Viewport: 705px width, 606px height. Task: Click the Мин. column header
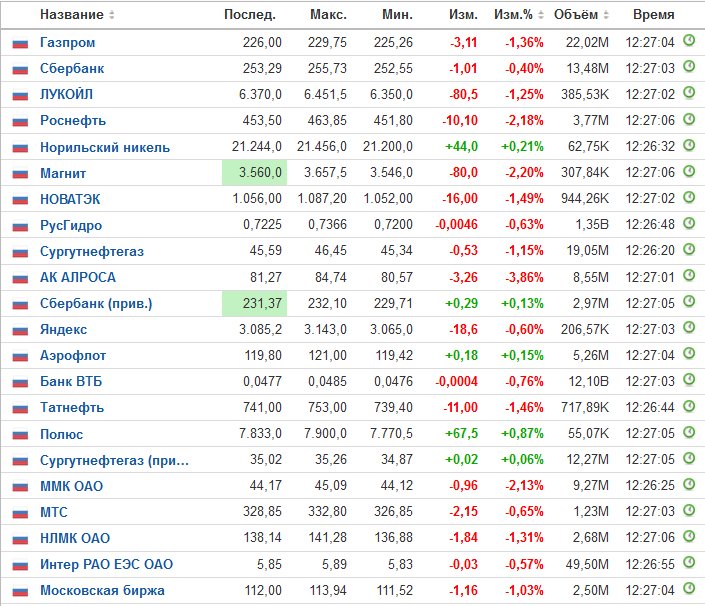(x=397, y=15)
